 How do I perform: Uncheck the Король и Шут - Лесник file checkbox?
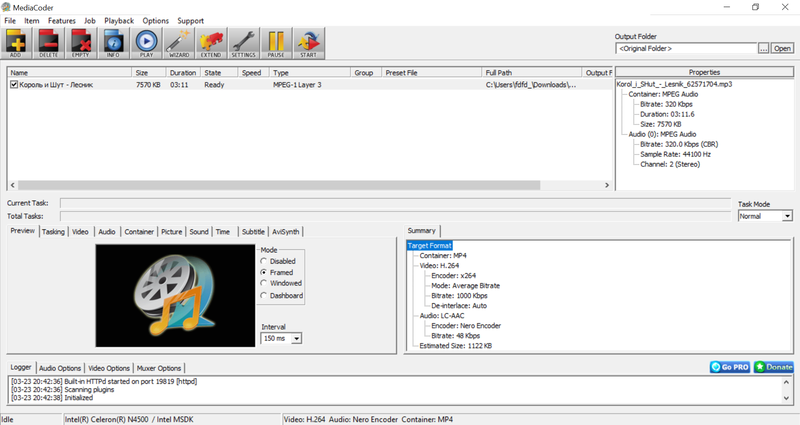pos(14,85)
